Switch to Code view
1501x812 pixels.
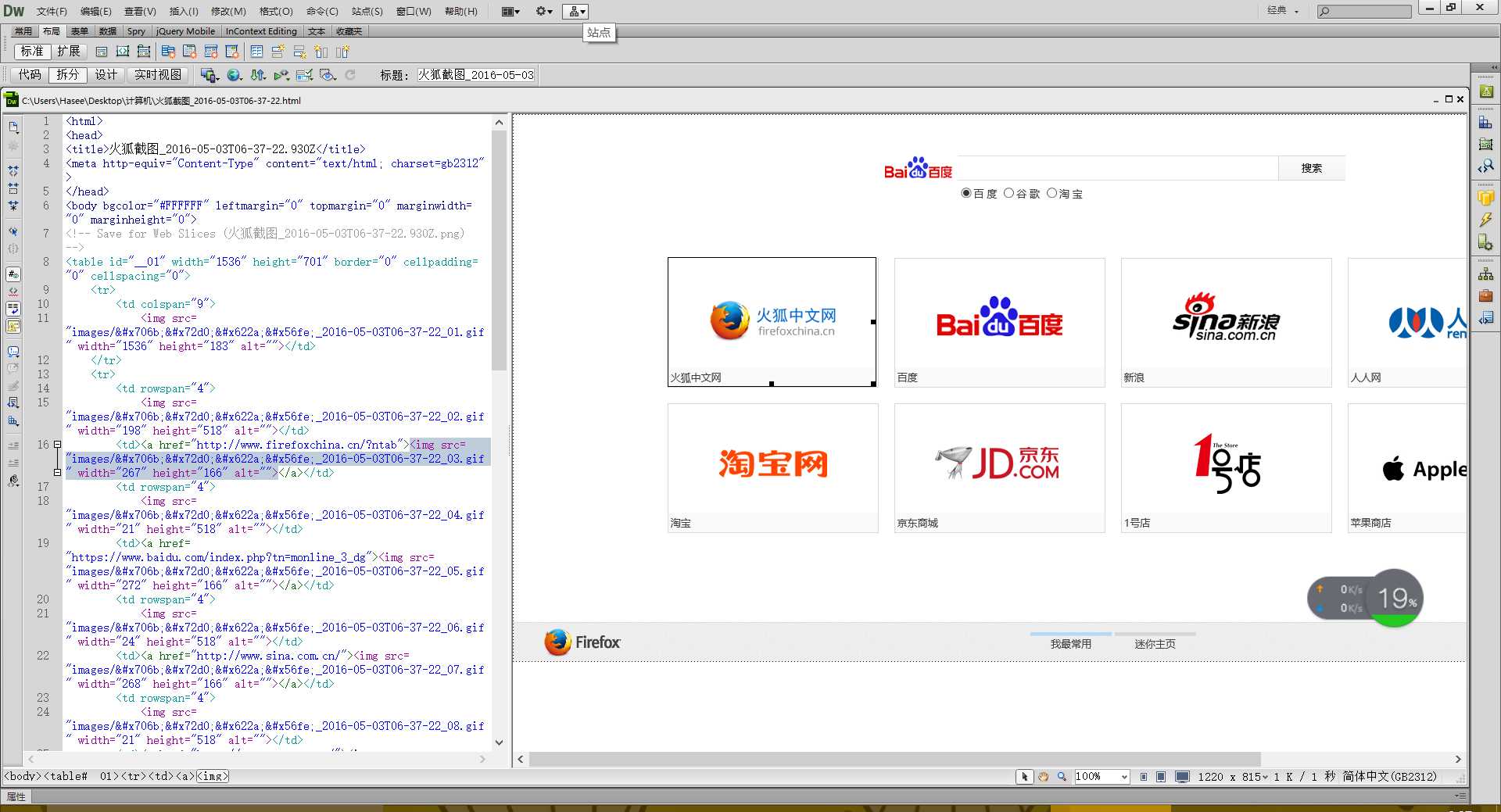click(30, 75)
